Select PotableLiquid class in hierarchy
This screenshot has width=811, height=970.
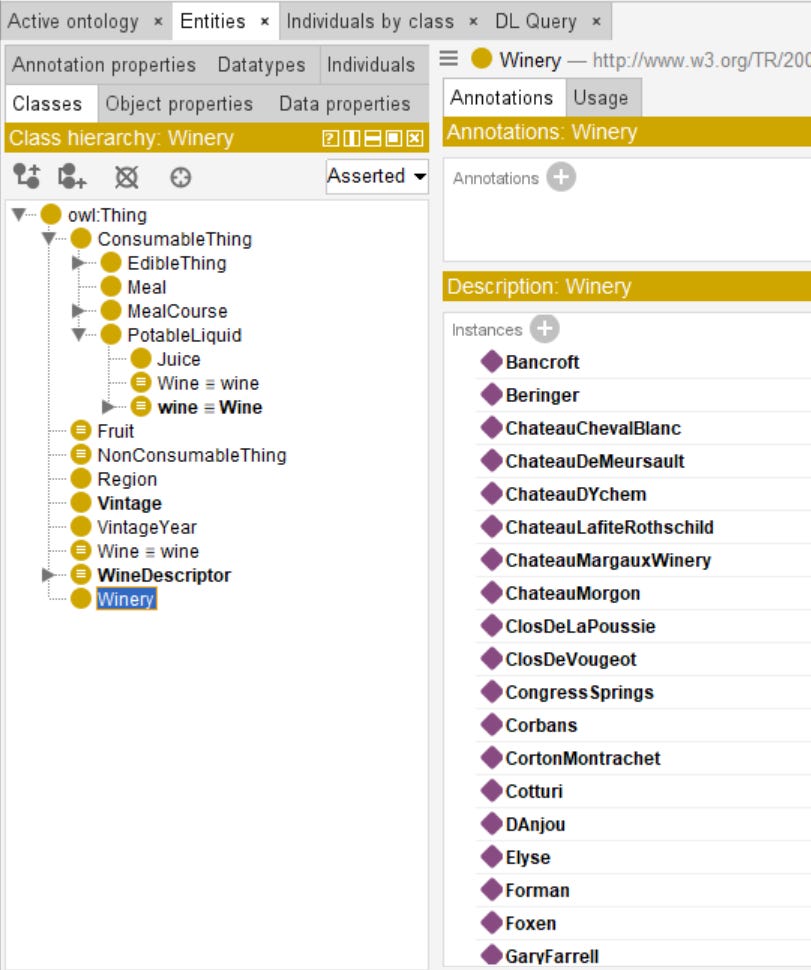(184, 335)
